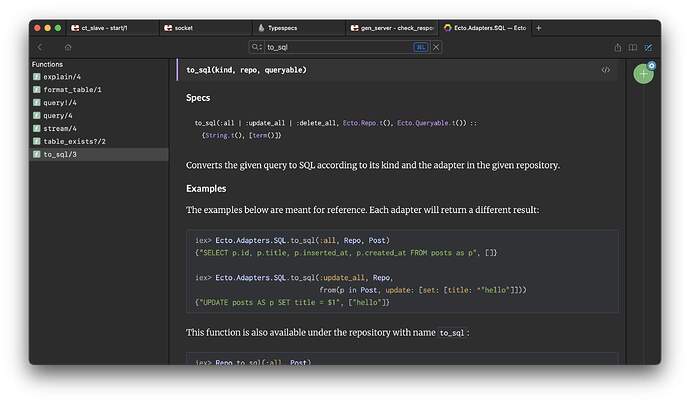The width and height of the screenshot is (690, 403).
Task: Switch to the socket tab
Action: tap(205, 28)
